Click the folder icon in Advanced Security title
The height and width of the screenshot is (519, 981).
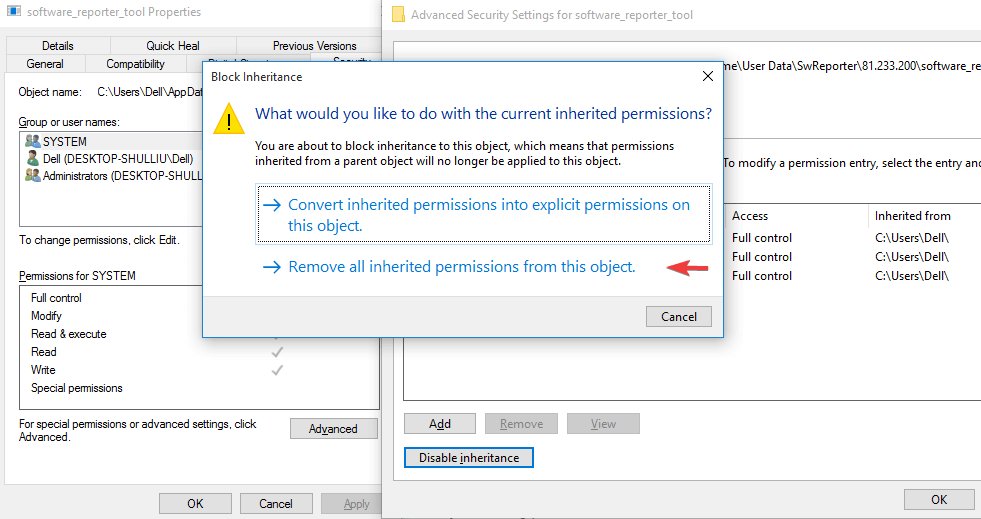point(399,14)
